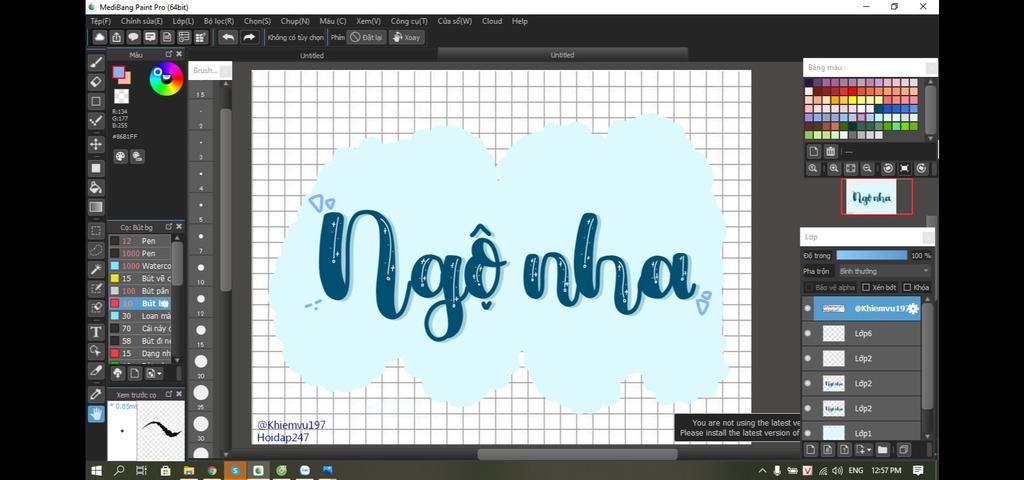The height and width of the screenshot is (480, 1024).
Task: Duplicate layer using the bottom layer panel icon
Action: [x=904, y=449]
